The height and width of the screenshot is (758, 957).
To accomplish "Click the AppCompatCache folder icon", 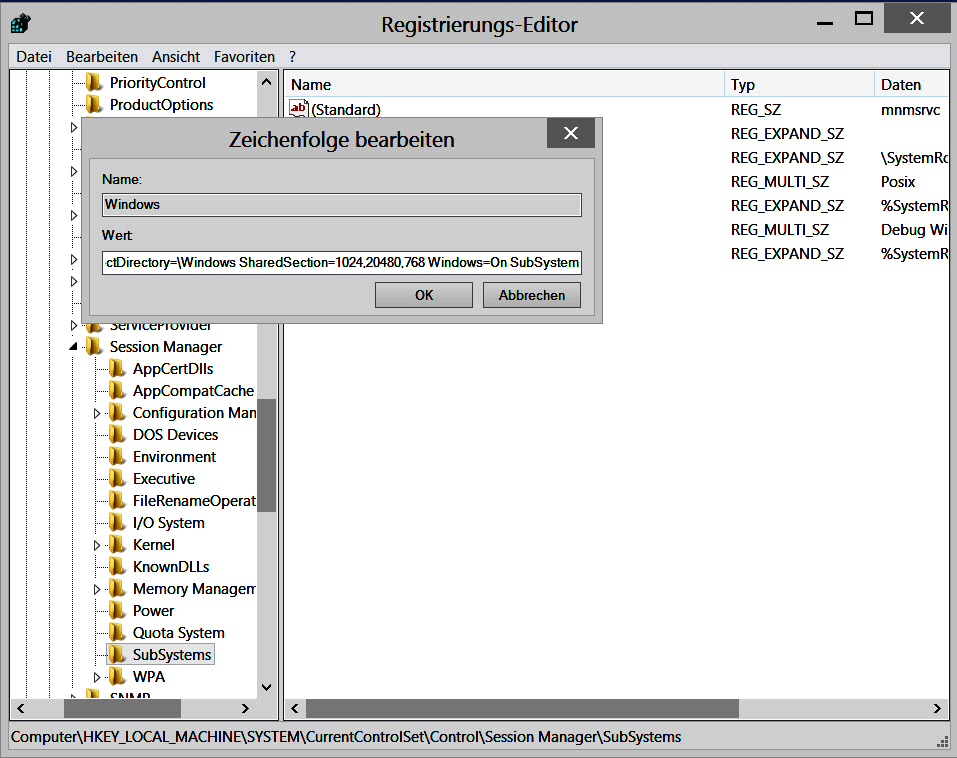I will [x=117, y=390].
